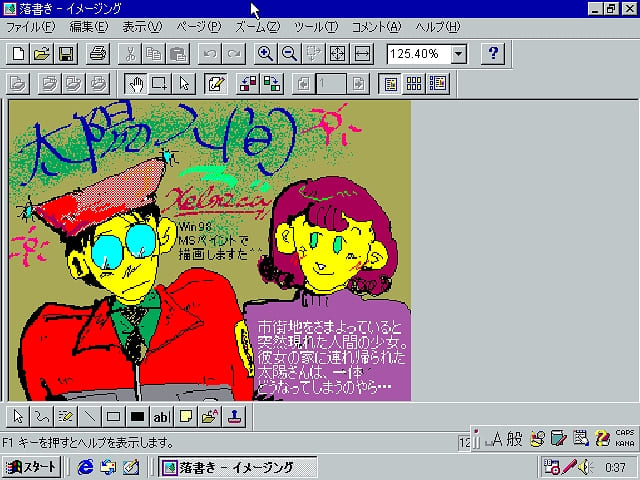Toggle the hand drag tool
The height and width of the screenshot is (480, 640).
click(x=138, y=83)
